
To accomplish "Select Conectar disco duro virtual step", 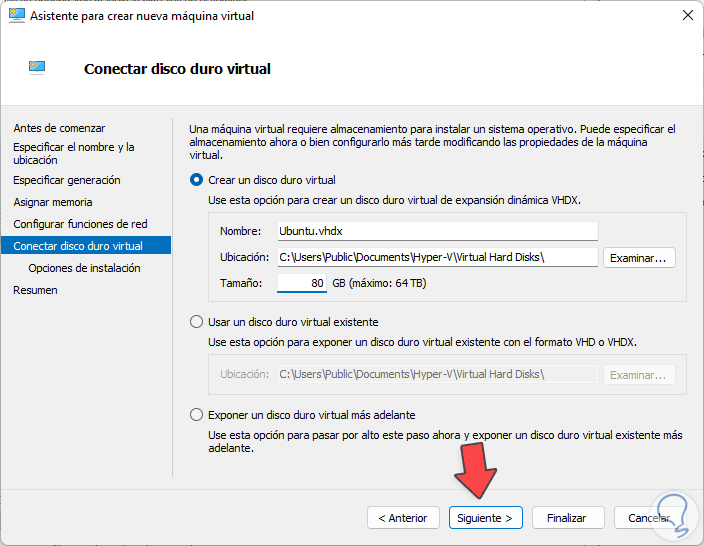I will pyautogui.click(x=78, y=246).
